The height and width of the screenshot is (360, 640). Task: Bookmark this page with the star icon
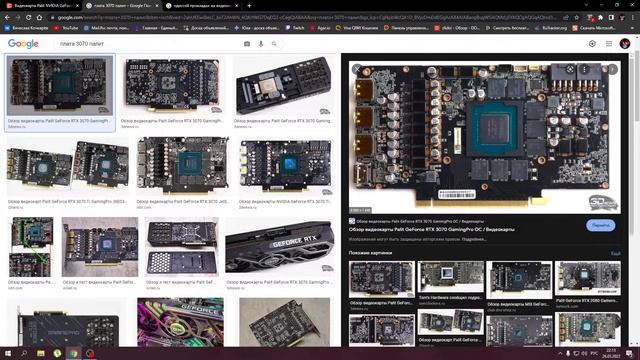coord(576,18)
